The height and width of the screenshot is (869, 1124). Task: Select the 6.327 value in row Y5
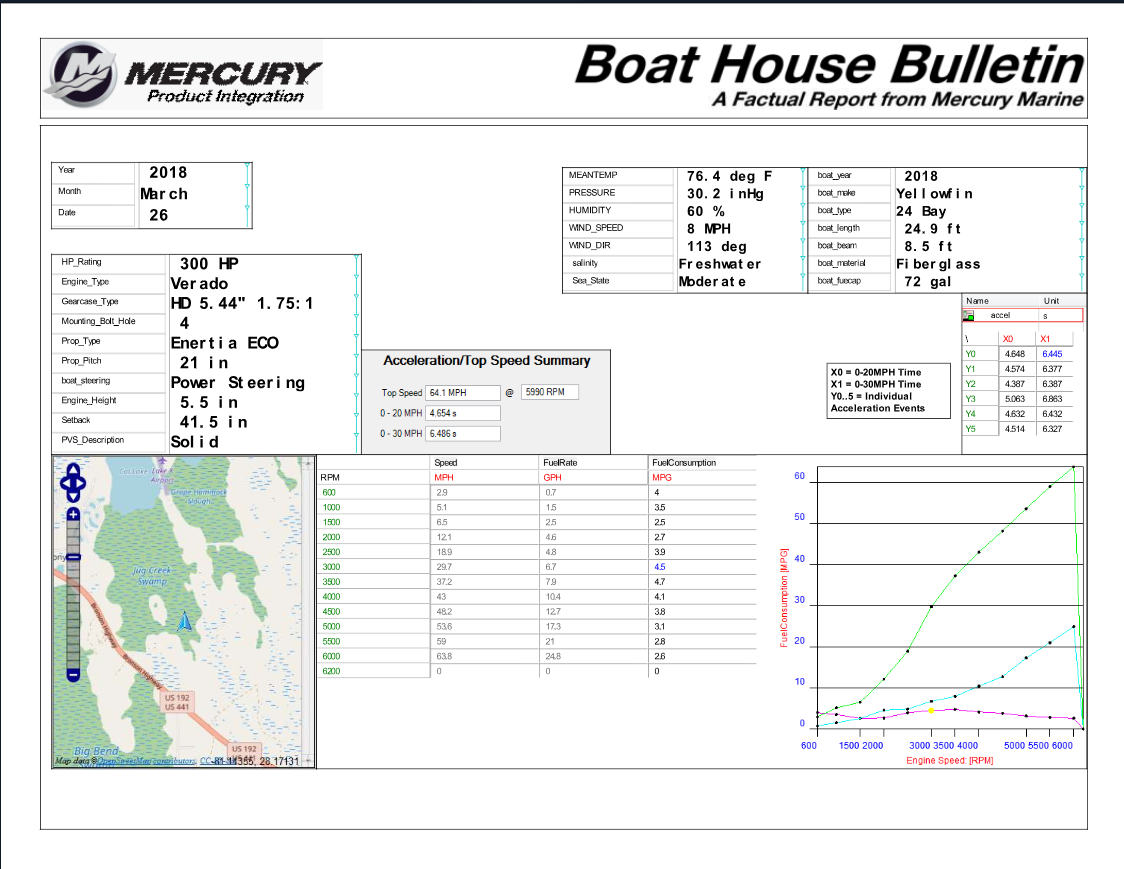[x=1052, y=429]
